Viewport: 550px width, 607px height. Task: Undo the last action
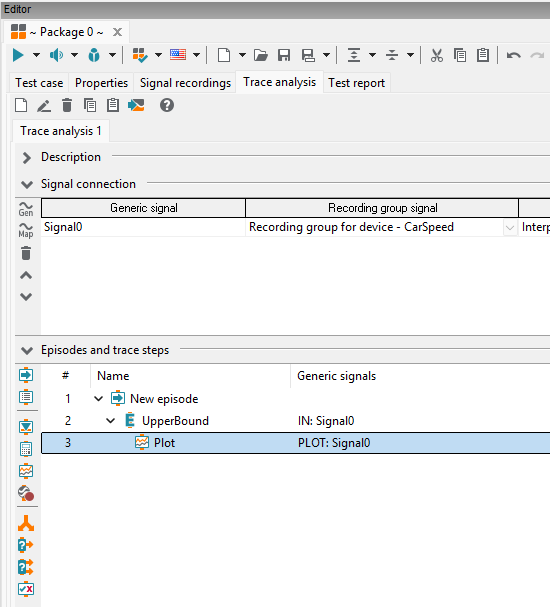[514, 55]
